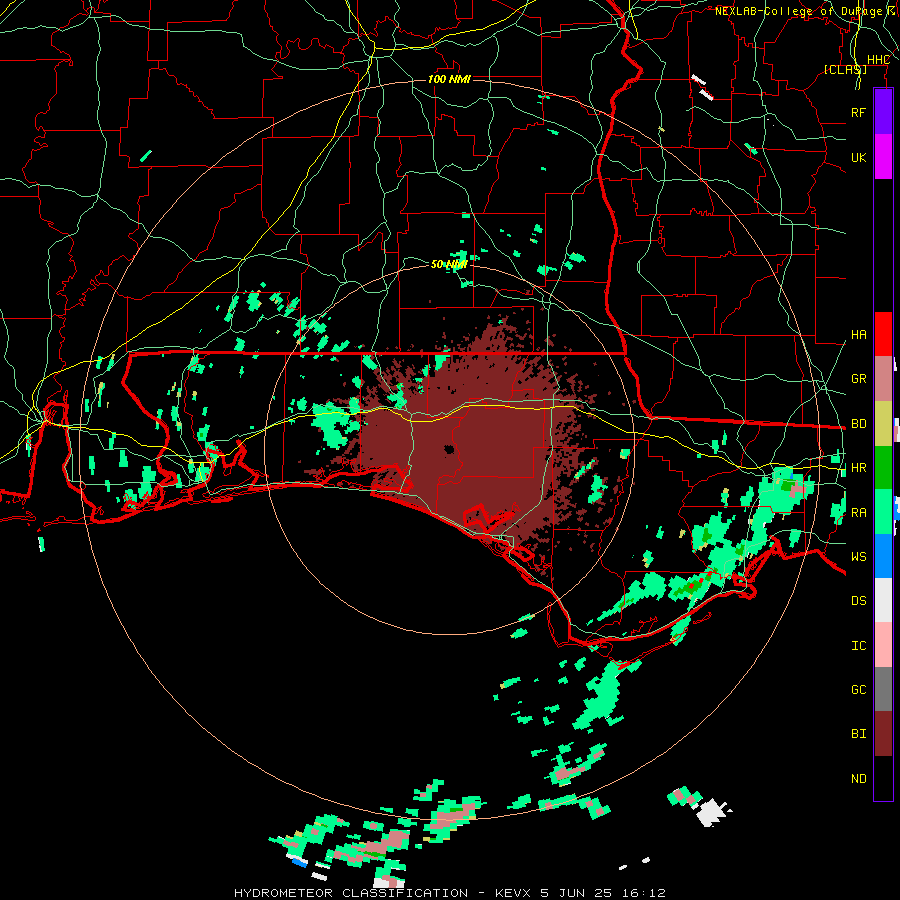Click the GC legend label

coord(859,690)
